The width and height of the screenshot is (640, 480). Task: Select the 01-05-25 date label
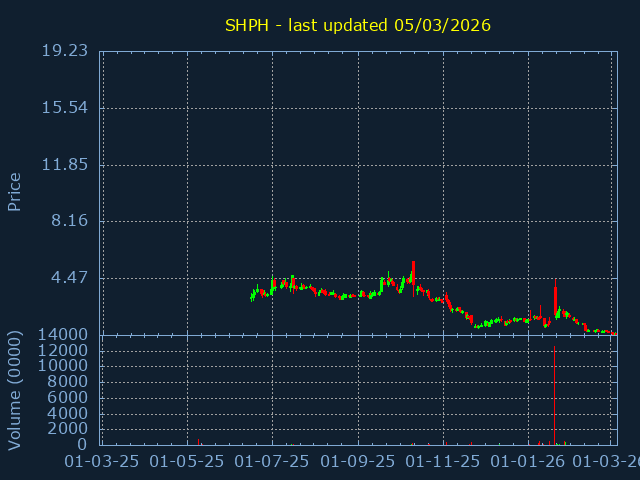point(187,461)
